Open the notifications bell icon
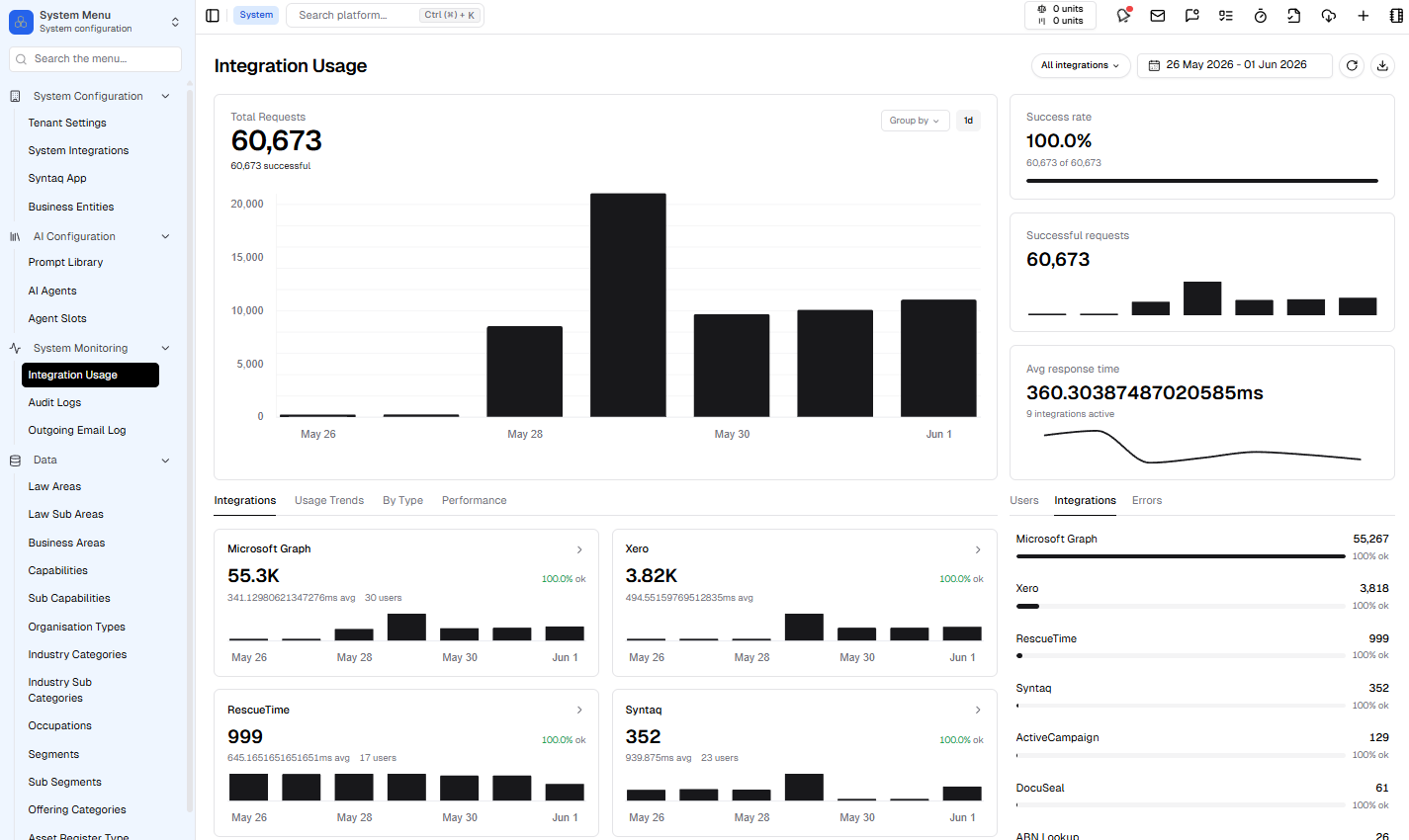The image size is (1409, 840). click(x=1123, y=15)
